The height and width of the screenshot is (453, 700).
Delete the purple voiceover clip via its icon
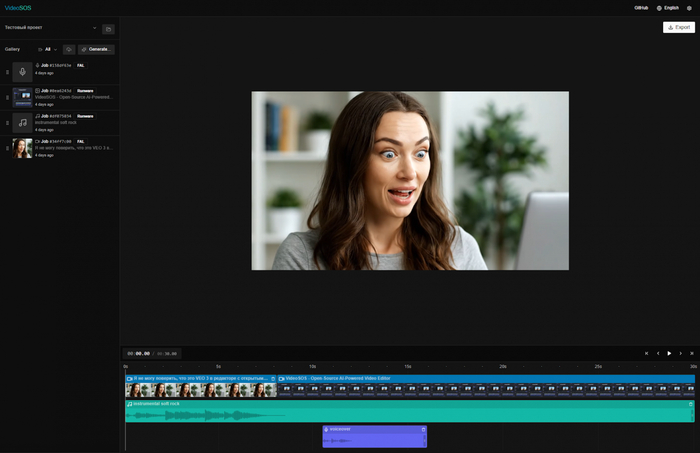click(x=423, y=429)
